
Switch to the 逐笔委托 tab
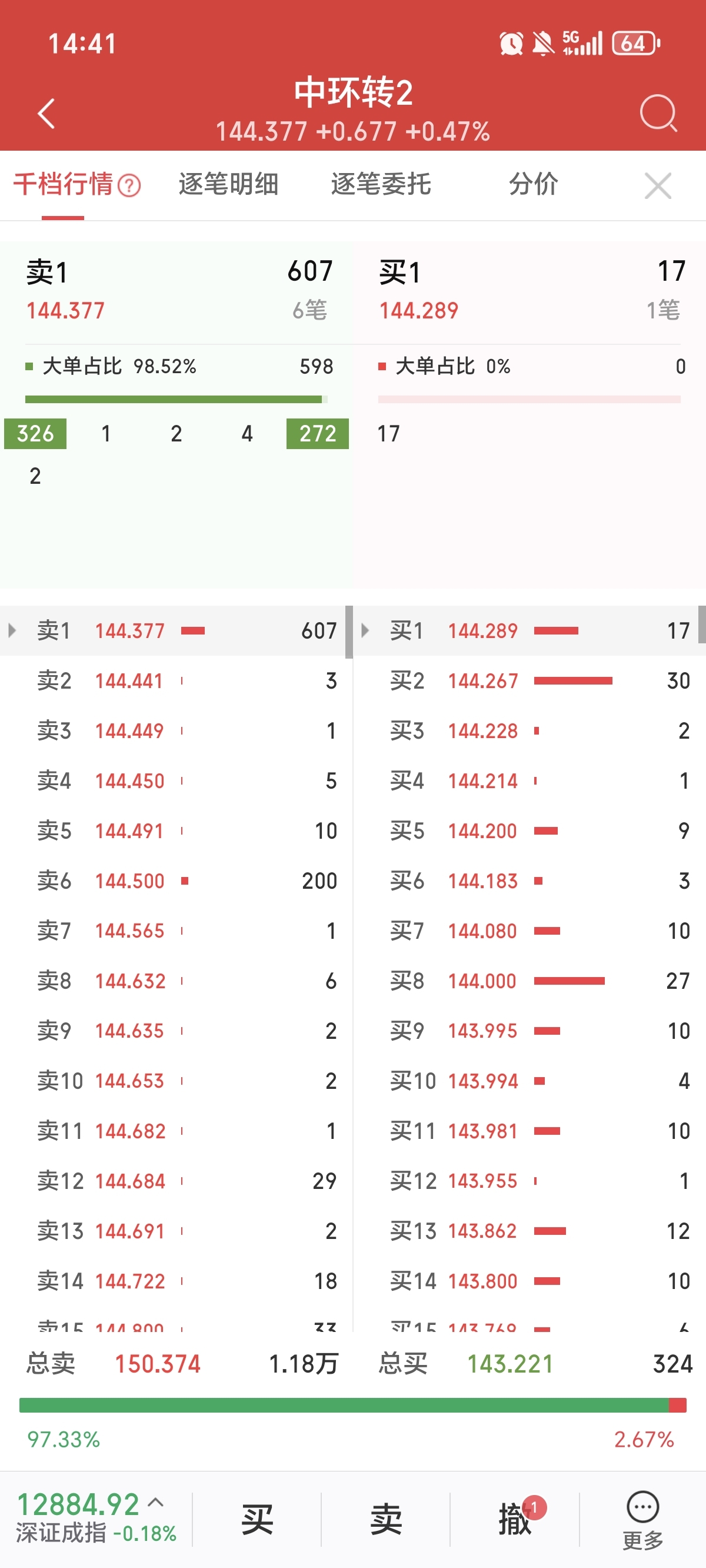pos(381,184)
